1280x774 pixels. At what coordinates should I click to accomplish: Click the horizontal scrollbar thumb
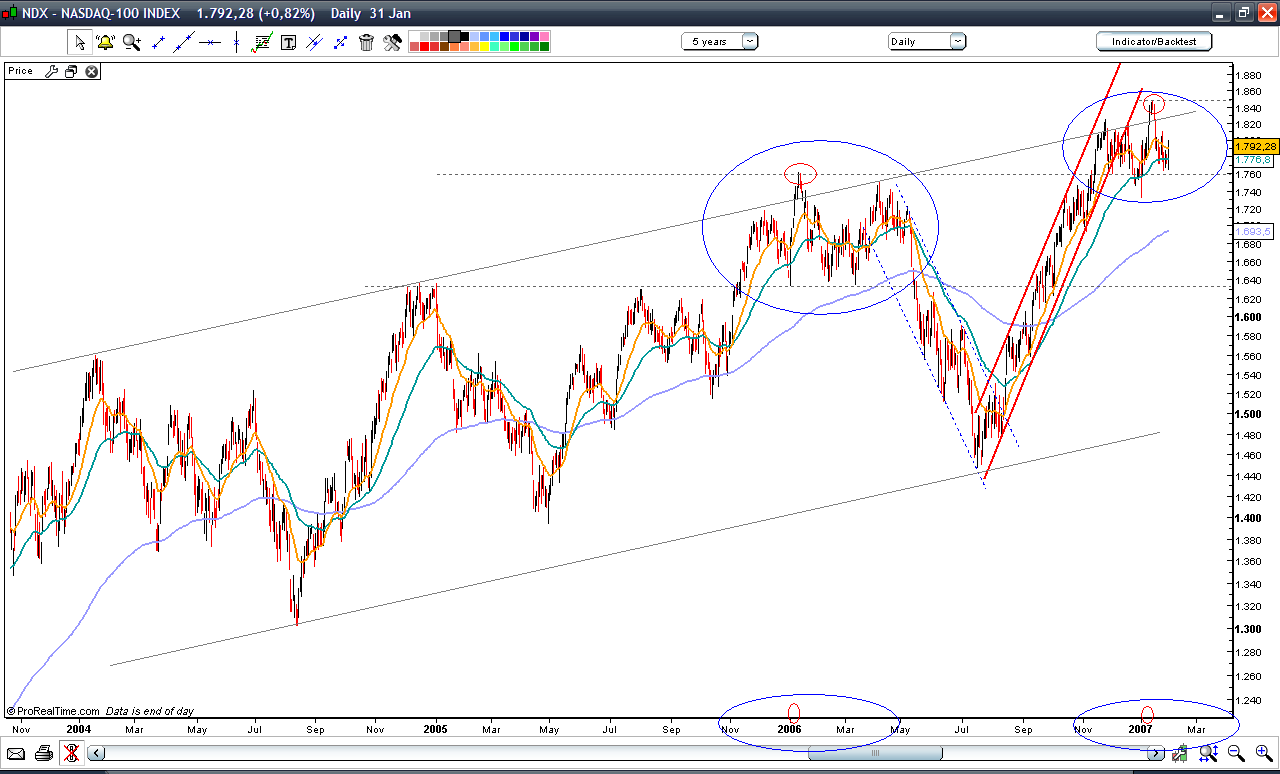tap(874, 753)
